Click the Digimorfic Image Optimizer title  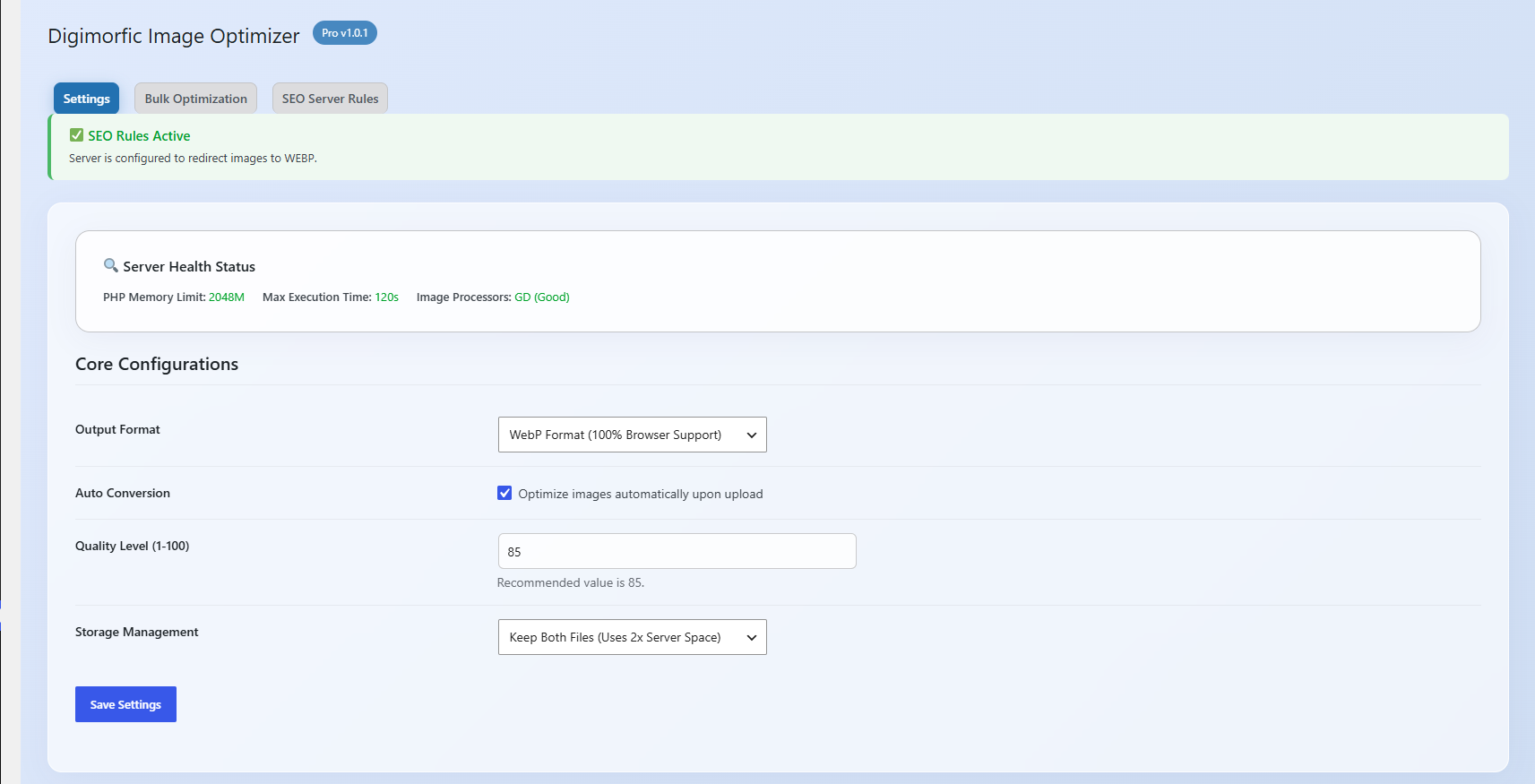(174, 36)
